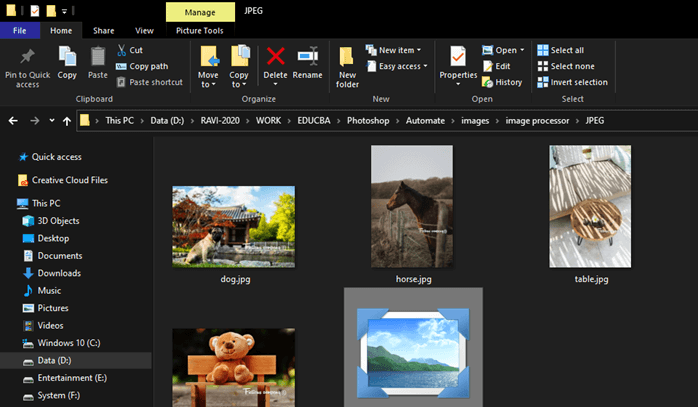
Task: Click the Pin to Quick access icon
Action: [x=27, y=57]
